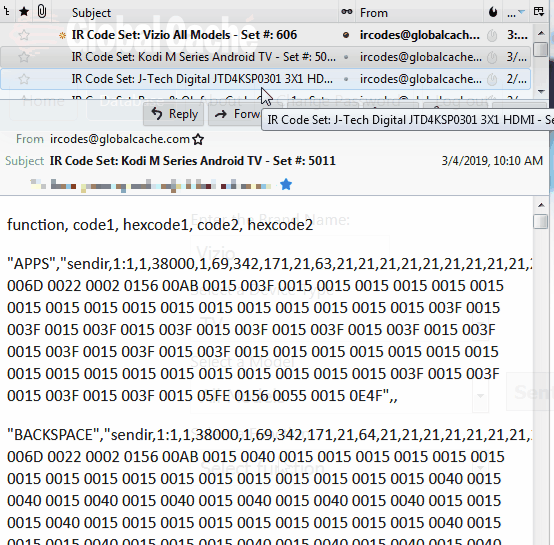Image resolution: width=554 pixels, height=545 pixels.
Task: Sort by the date column dropdown
Action: coord(515,13)
